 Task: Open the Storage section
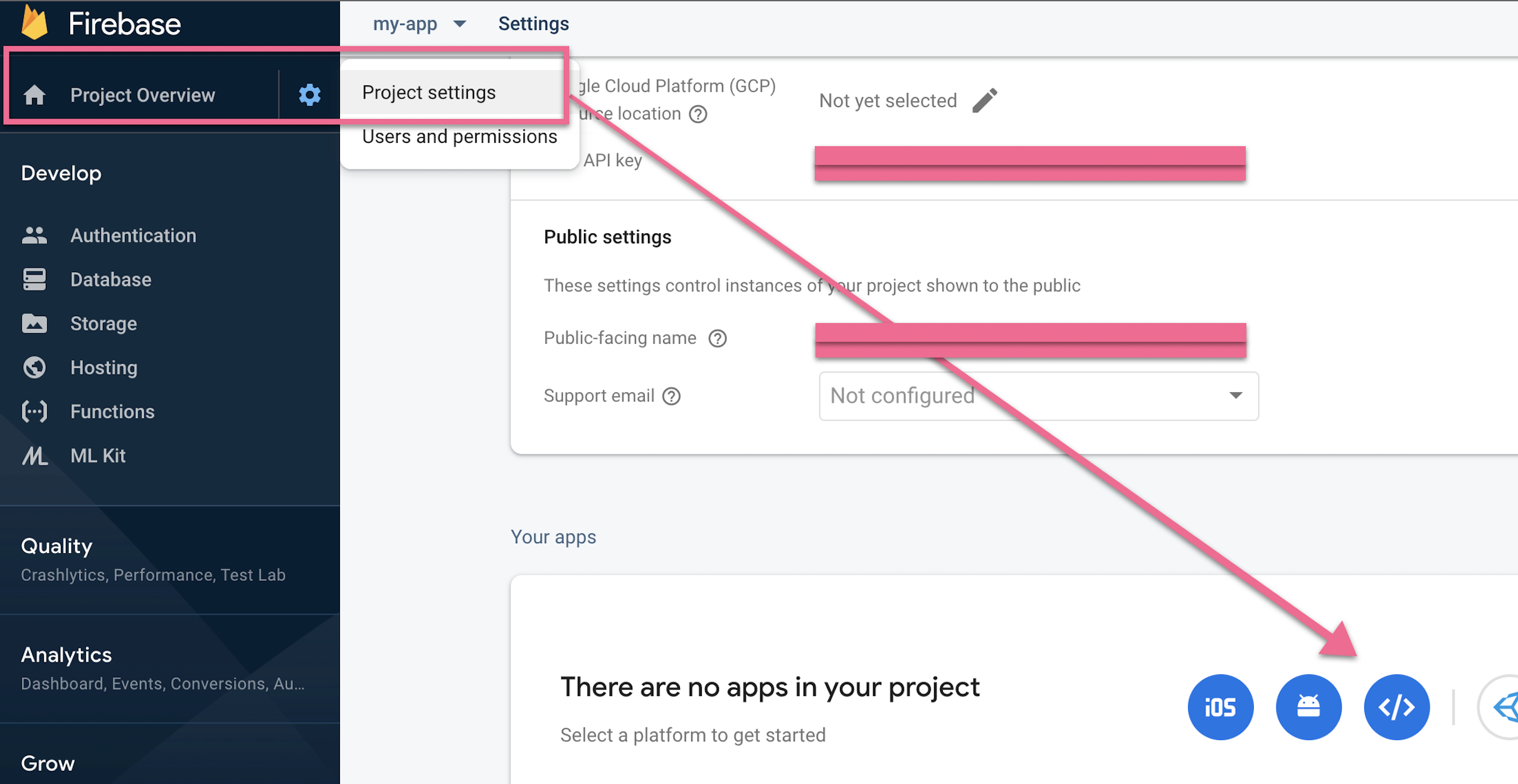pyautogui.click(x=103, y=324)
